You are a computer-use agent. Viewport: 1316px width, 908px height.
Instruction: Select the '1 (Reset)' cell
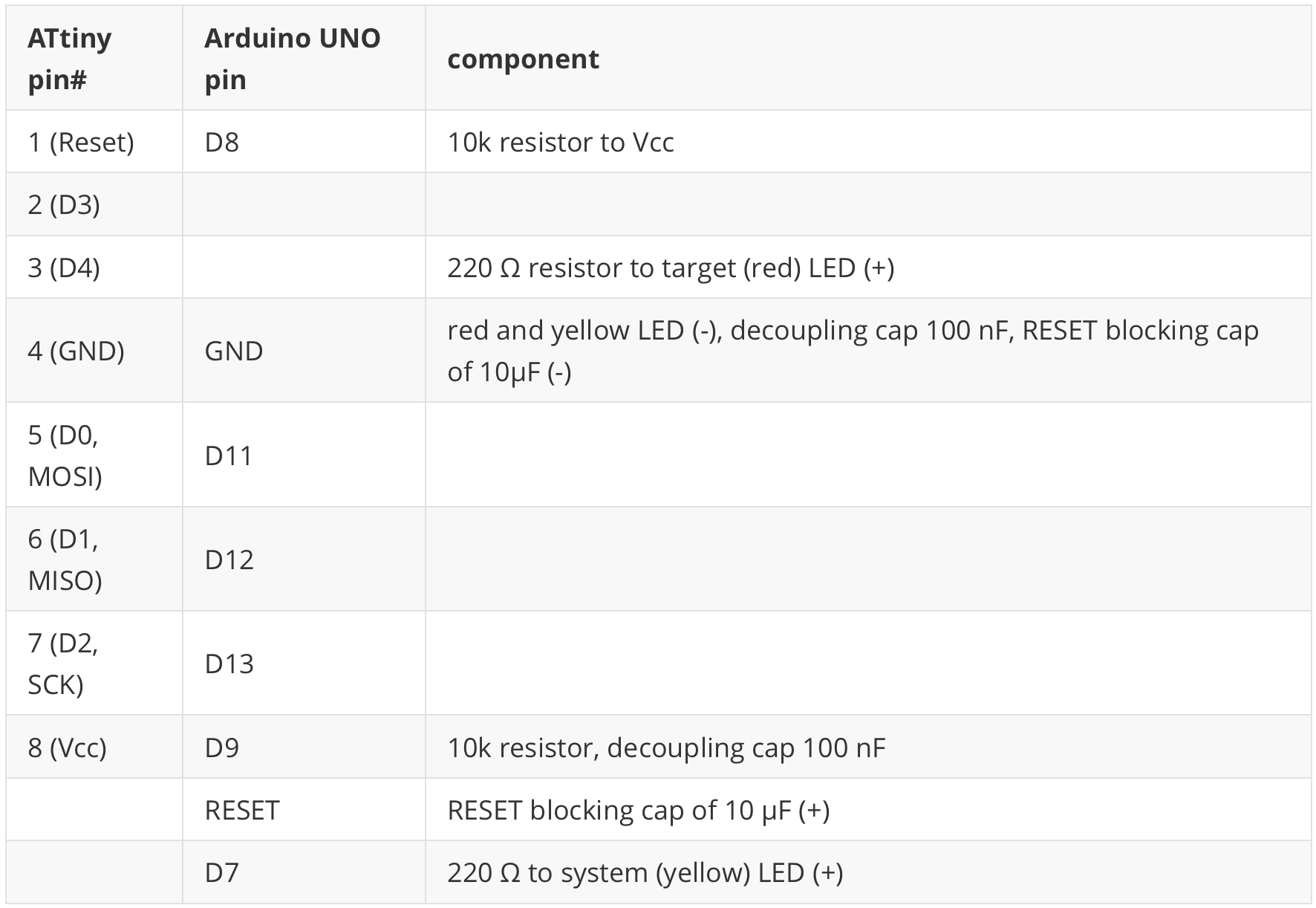coord(81,142)
